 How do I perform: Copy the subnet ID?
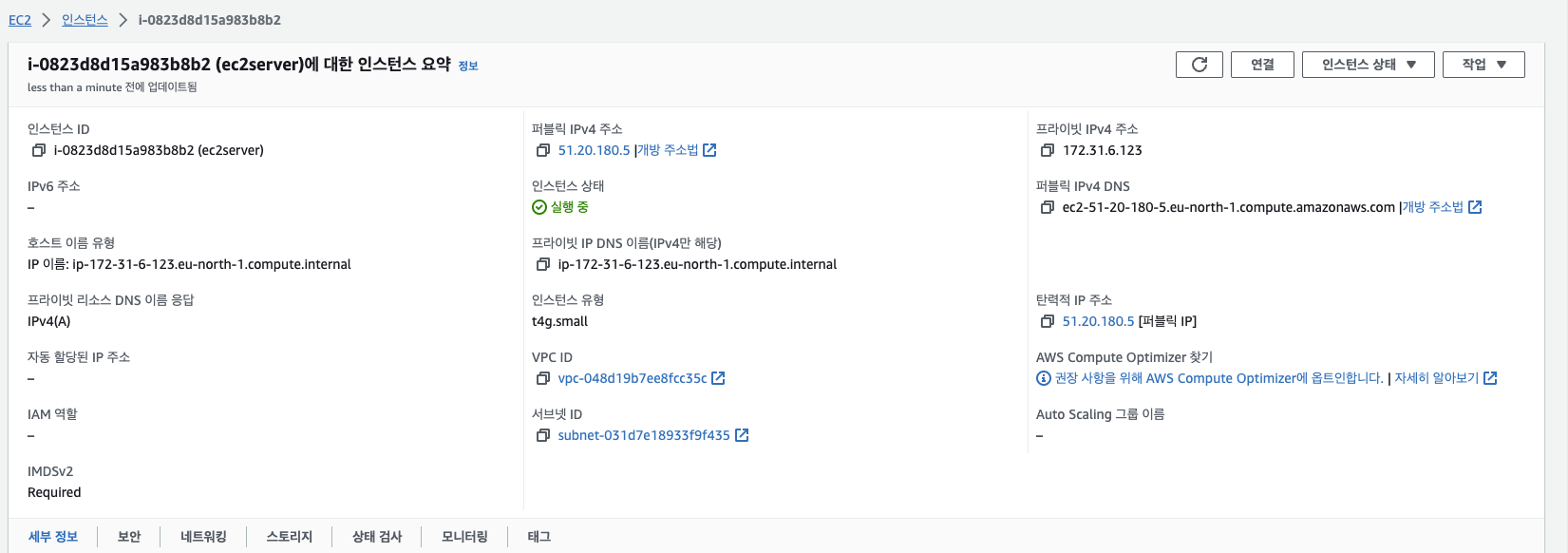coord(543,435)
